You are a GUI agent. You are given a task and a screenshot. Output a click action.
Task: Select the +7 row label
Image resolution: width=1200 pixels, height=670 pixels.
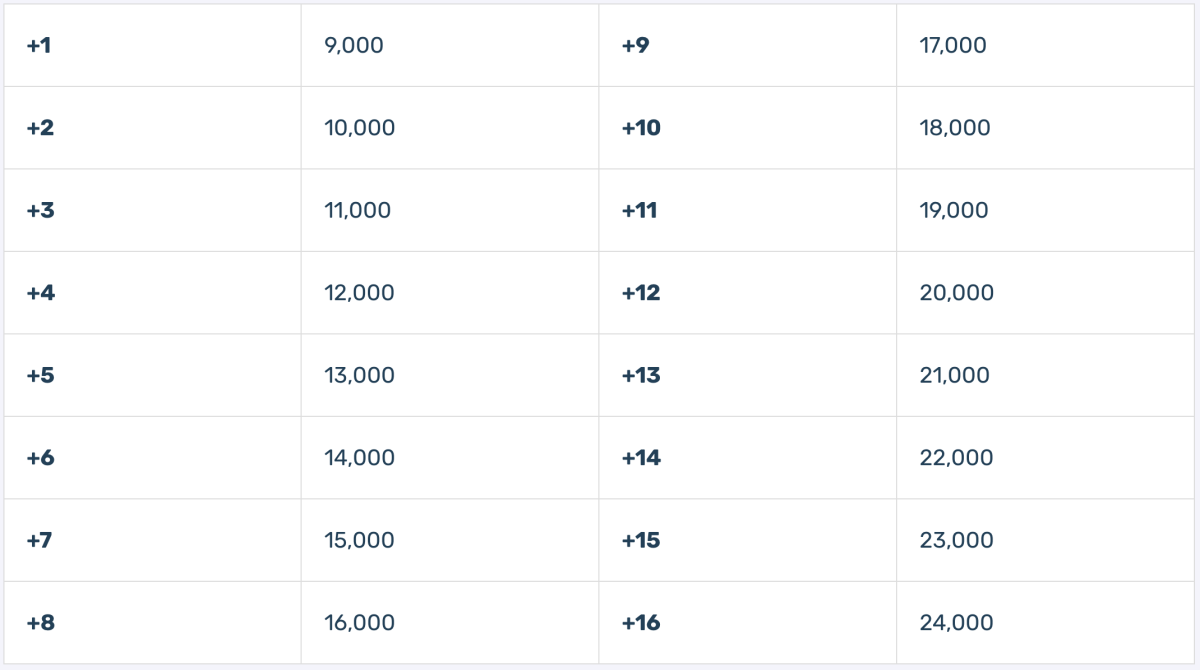click(x=152, y=540)
